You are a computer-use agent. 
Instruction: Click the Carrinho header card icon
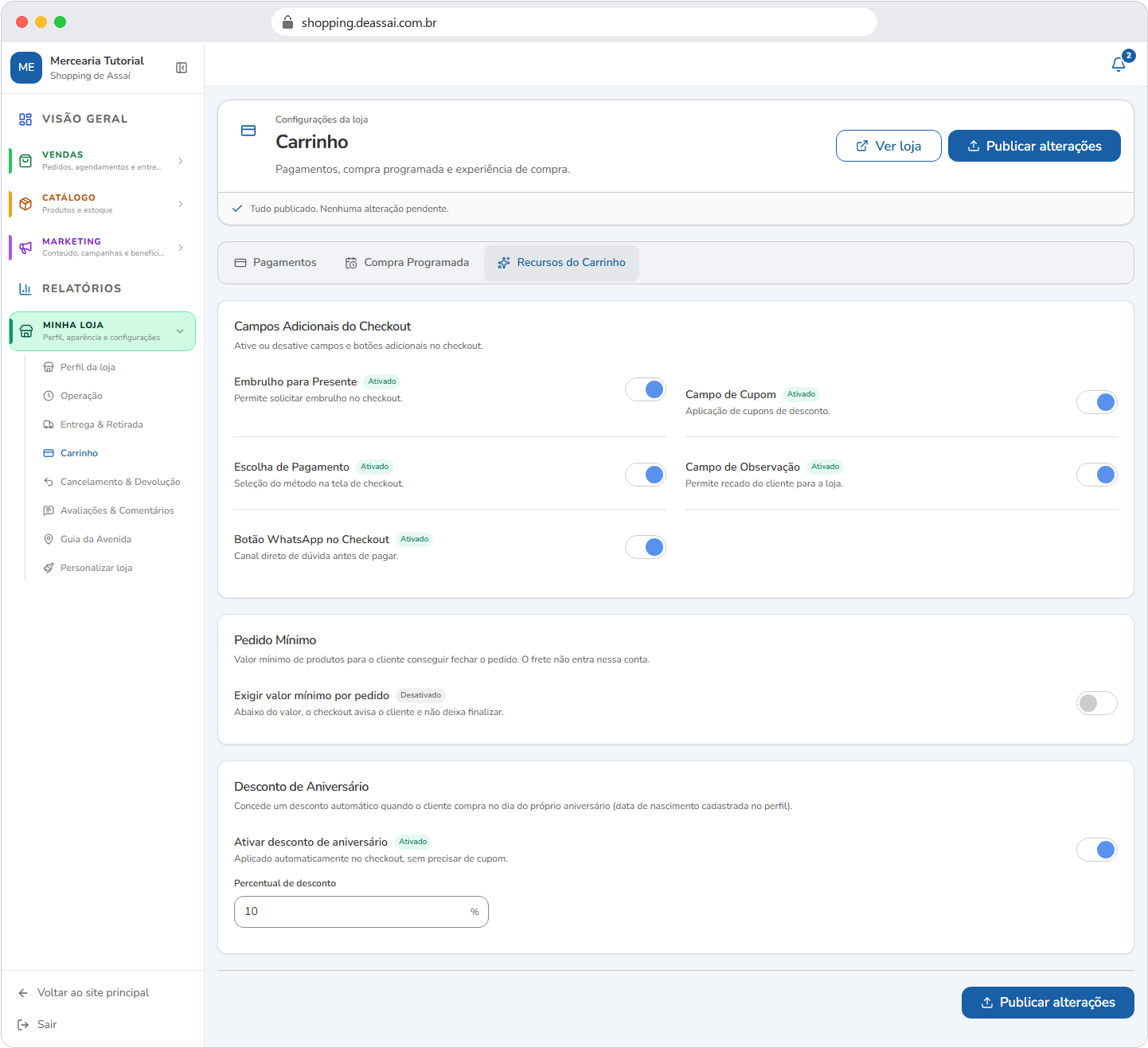[x=248, y=131]
